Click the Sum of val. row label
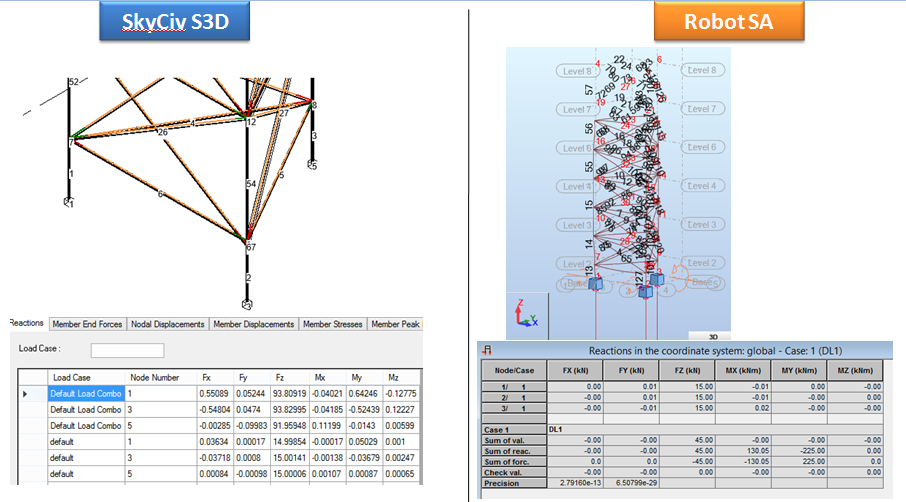906x502 pixels. pos(514,440)
